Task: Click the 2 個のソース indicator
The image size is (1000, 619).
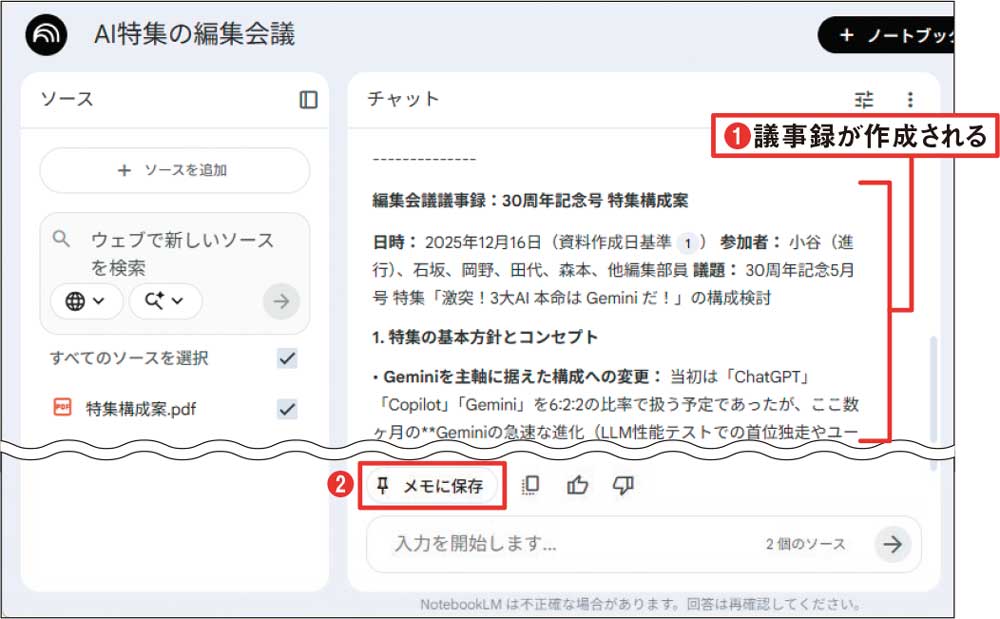Action: pyautogui.click(x=805, y=544)
